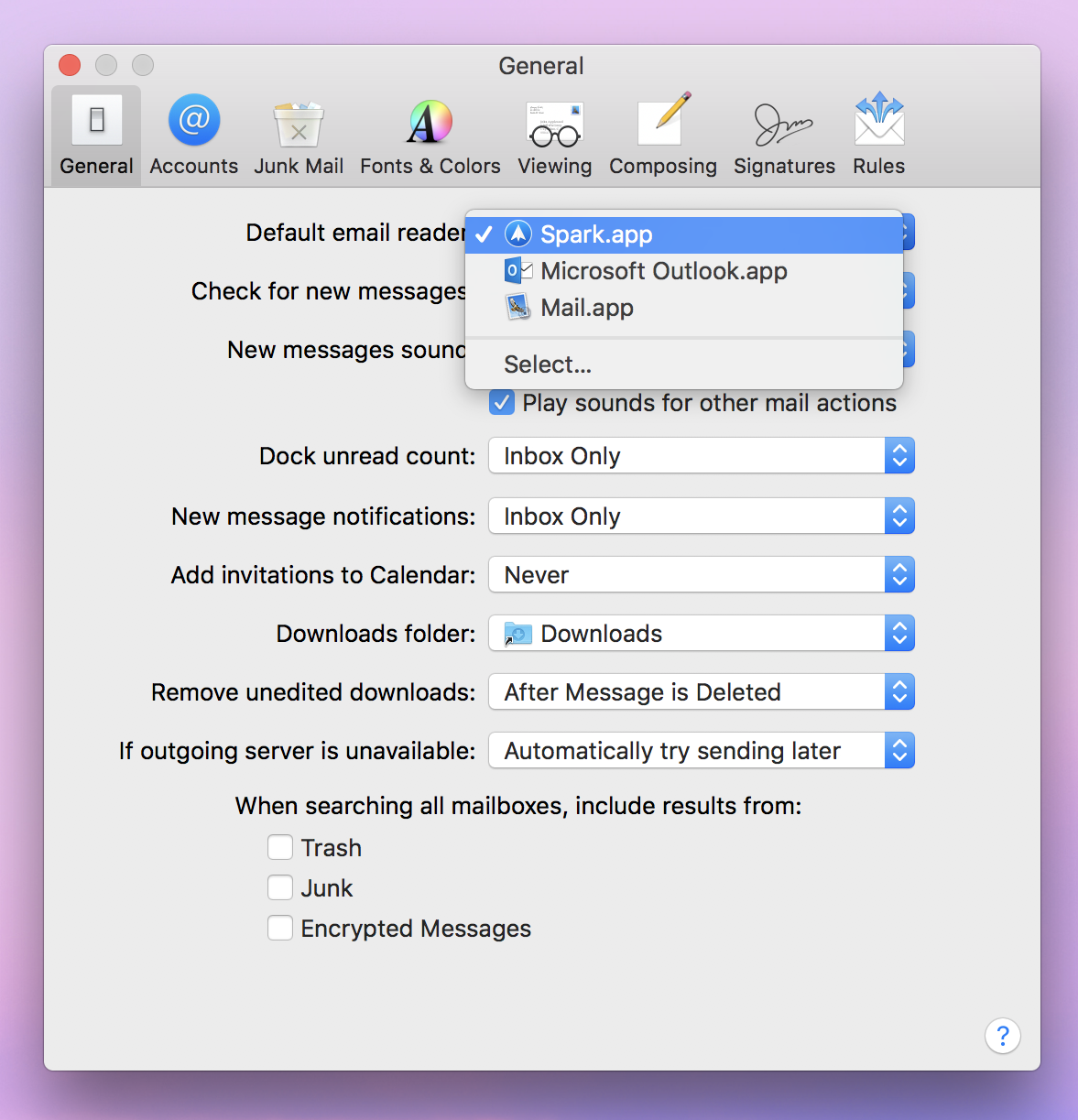This screenshot has height=1120, width=1078.
Task: Open the New message notifications dropdown
Action: tap(702, 517)
